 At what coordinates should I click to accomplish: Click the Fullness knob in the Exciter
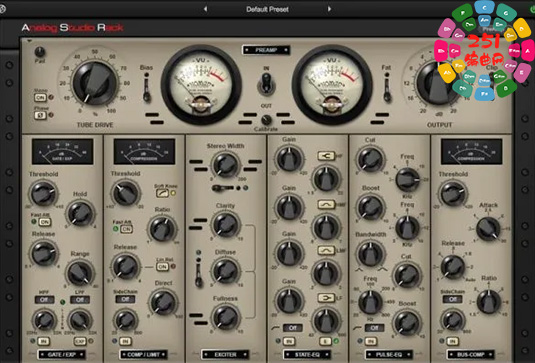pyautogui.click(x=226, y=318)
